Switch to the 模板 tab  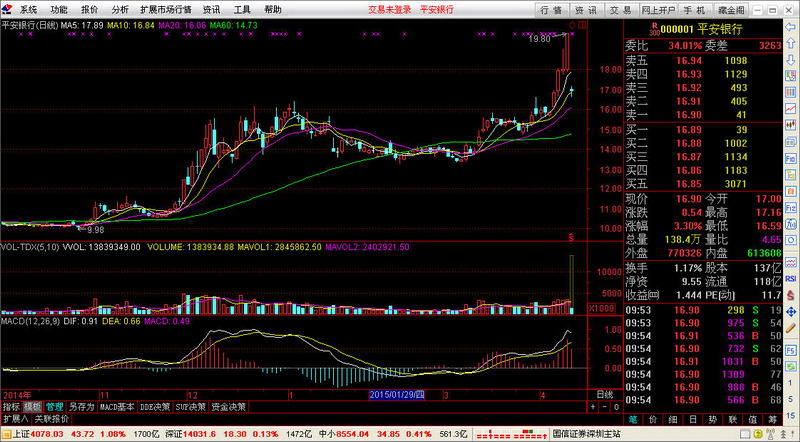click(x=33, y=407)
